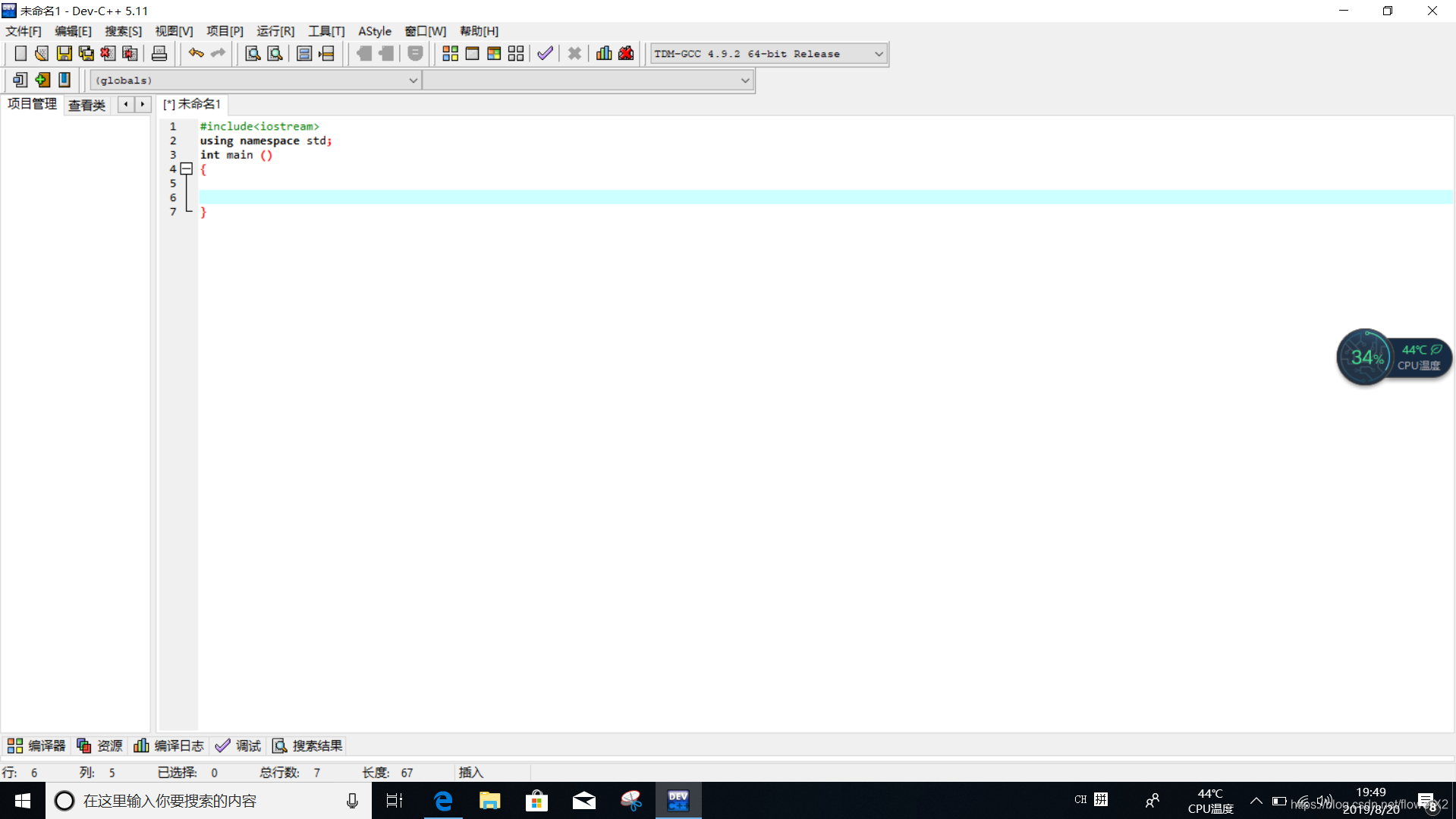Screen dimensions: 1456x819
Task: Open the 窗口[W] menu
Action: (x=425, y=31)
